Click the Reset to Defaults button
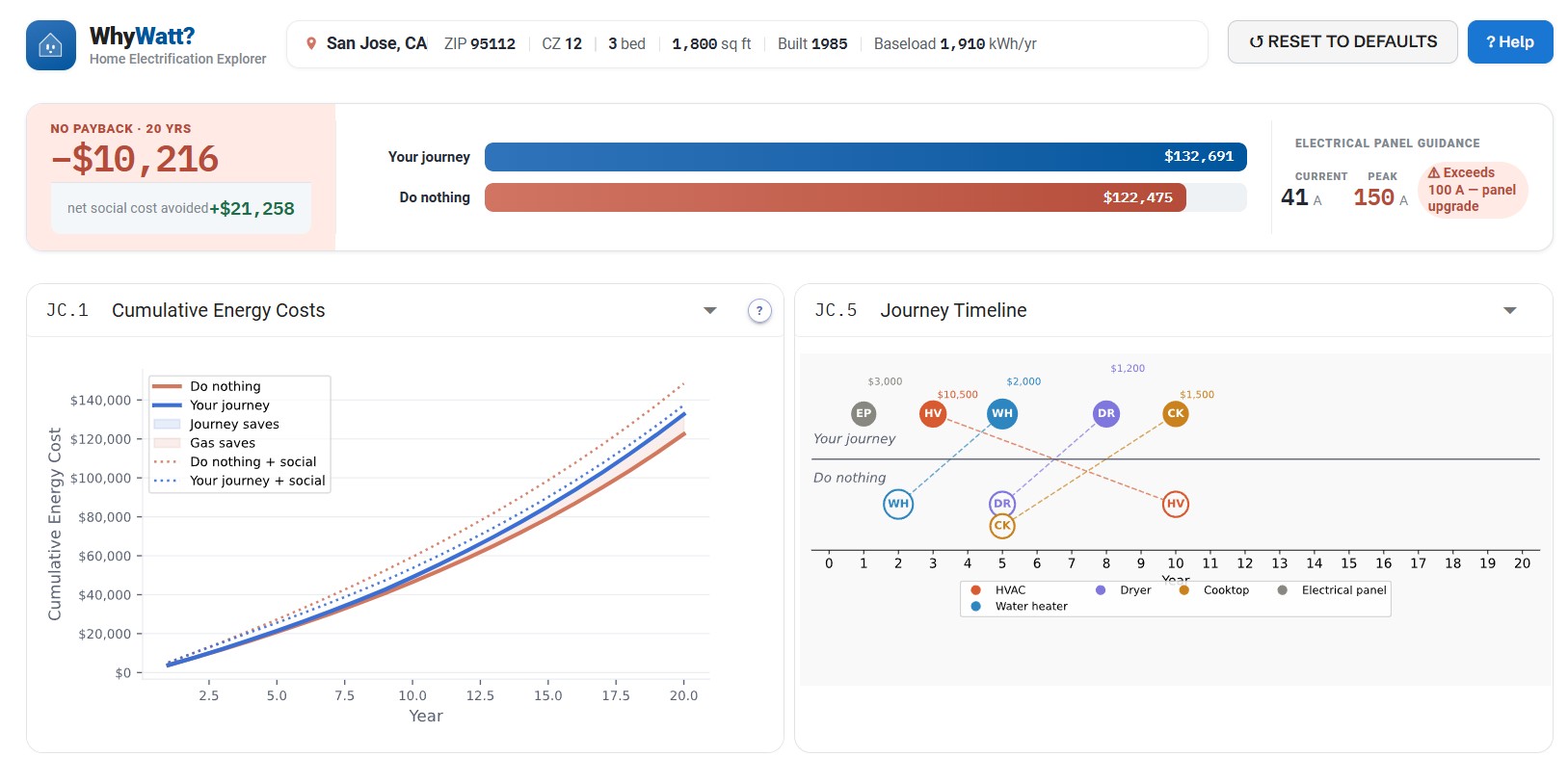Screen dimensions: 1568x757 [x=1342, y=42]
